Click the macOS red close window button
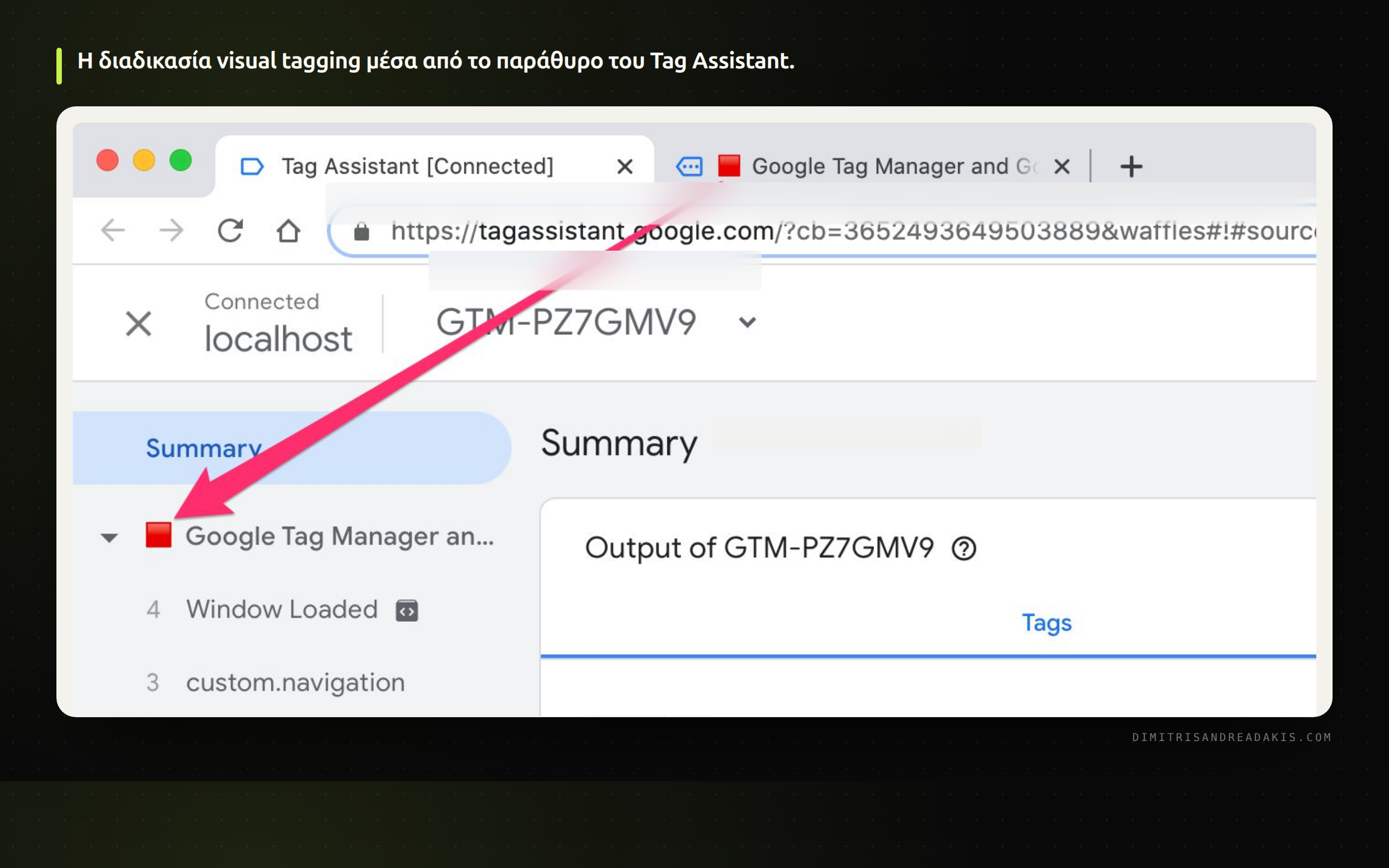1389x868 pixels. tap(107, 160)
